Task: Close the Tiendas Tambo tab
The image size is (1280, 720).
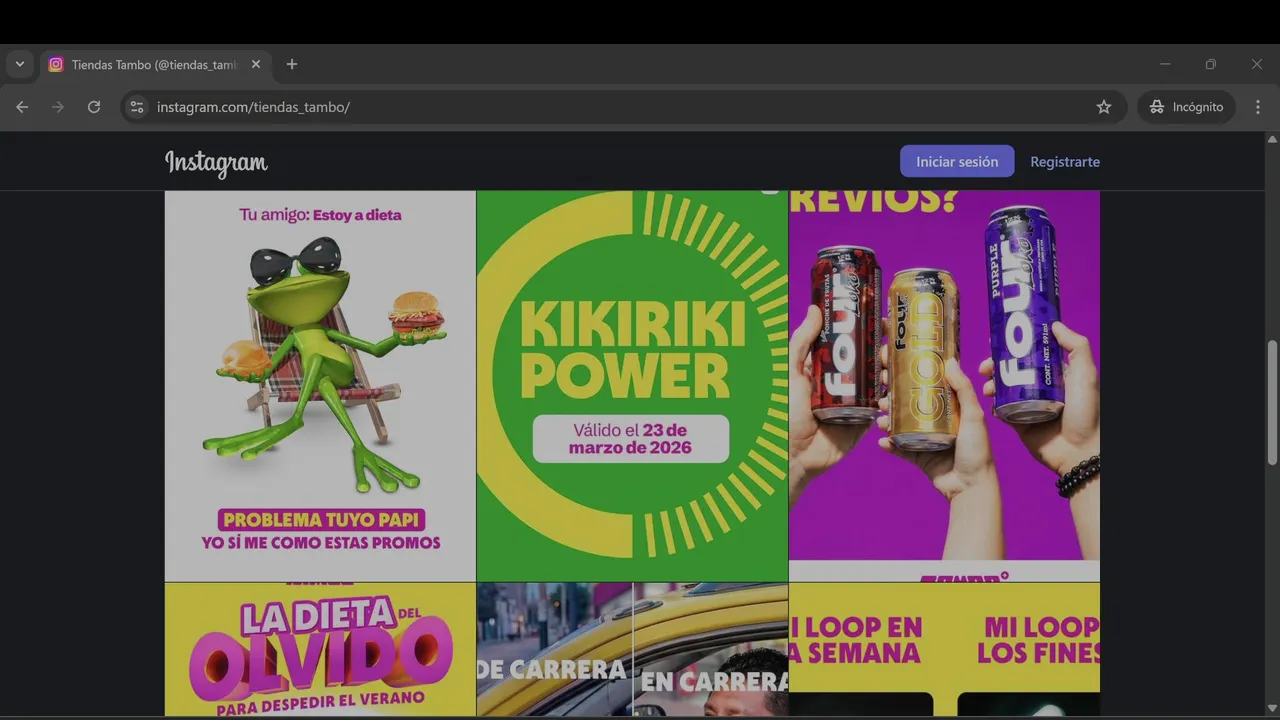Action: click(256, 64)
